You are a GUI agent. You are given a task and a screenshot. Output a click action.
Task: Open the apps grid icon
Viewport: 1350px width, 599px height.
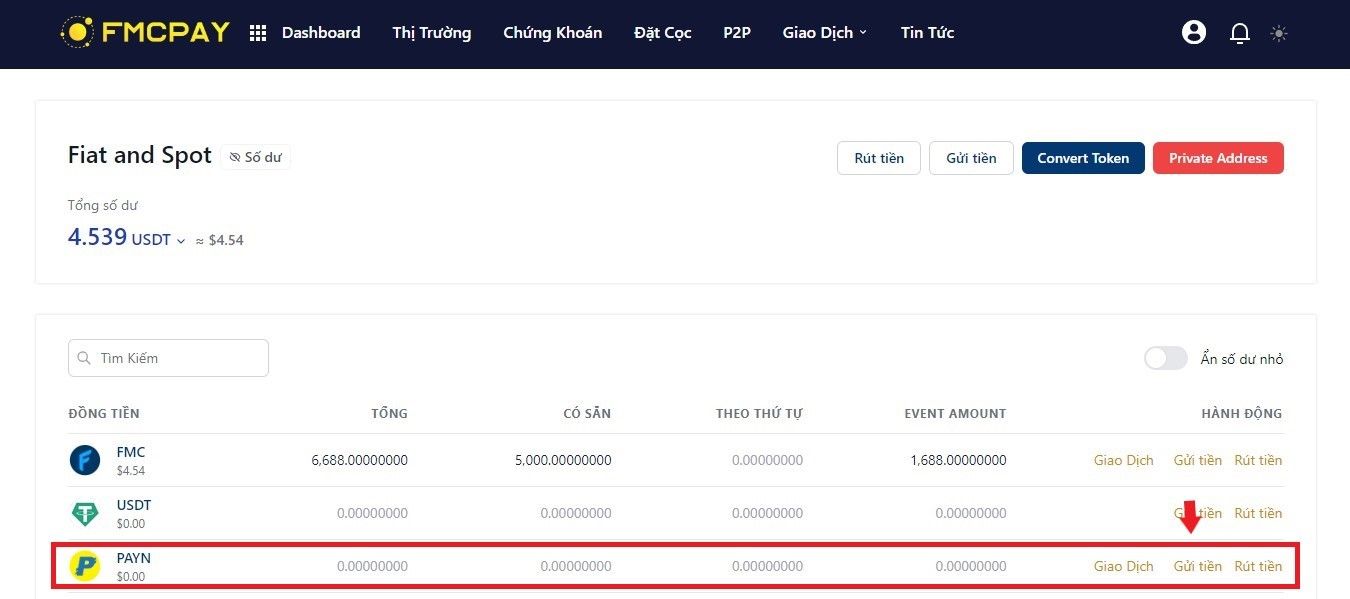pos(257,33)
